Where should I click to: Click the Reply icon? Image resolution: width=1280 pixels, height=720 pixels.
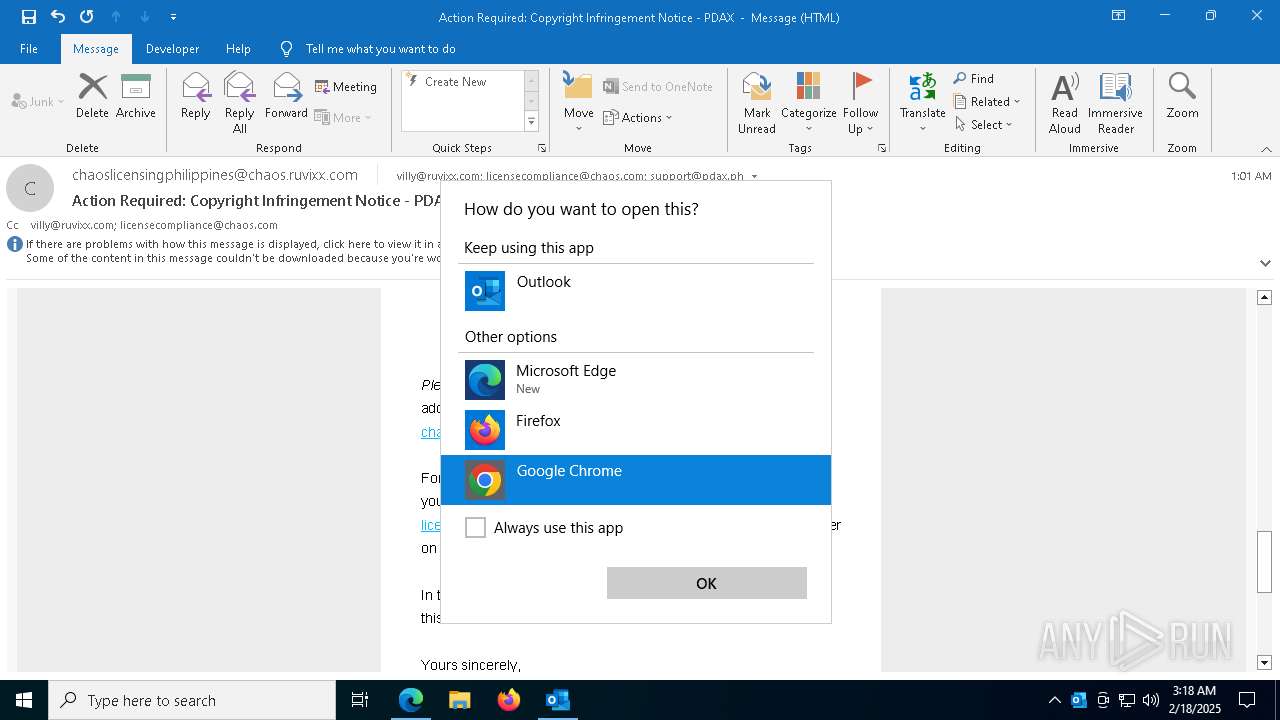pos(196,96)
